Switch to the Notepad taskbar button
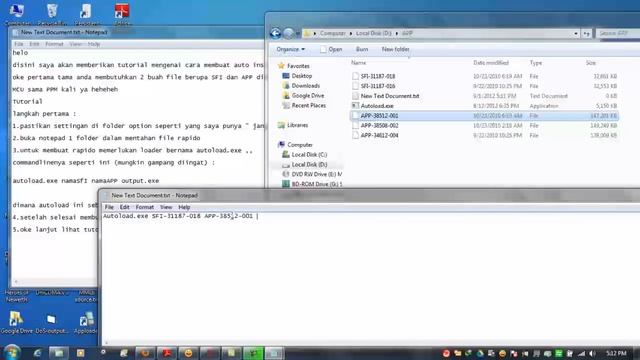This screenshot has width=640, height=360. (274, 353)
